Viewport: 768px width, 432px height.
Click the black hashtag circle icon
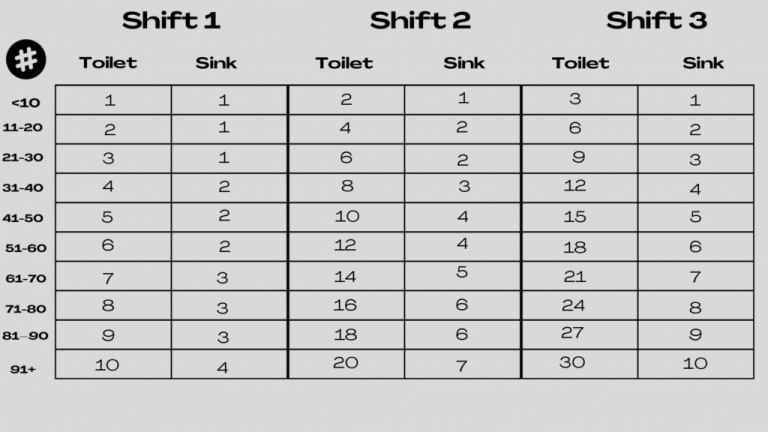click(x=26, y=61)
